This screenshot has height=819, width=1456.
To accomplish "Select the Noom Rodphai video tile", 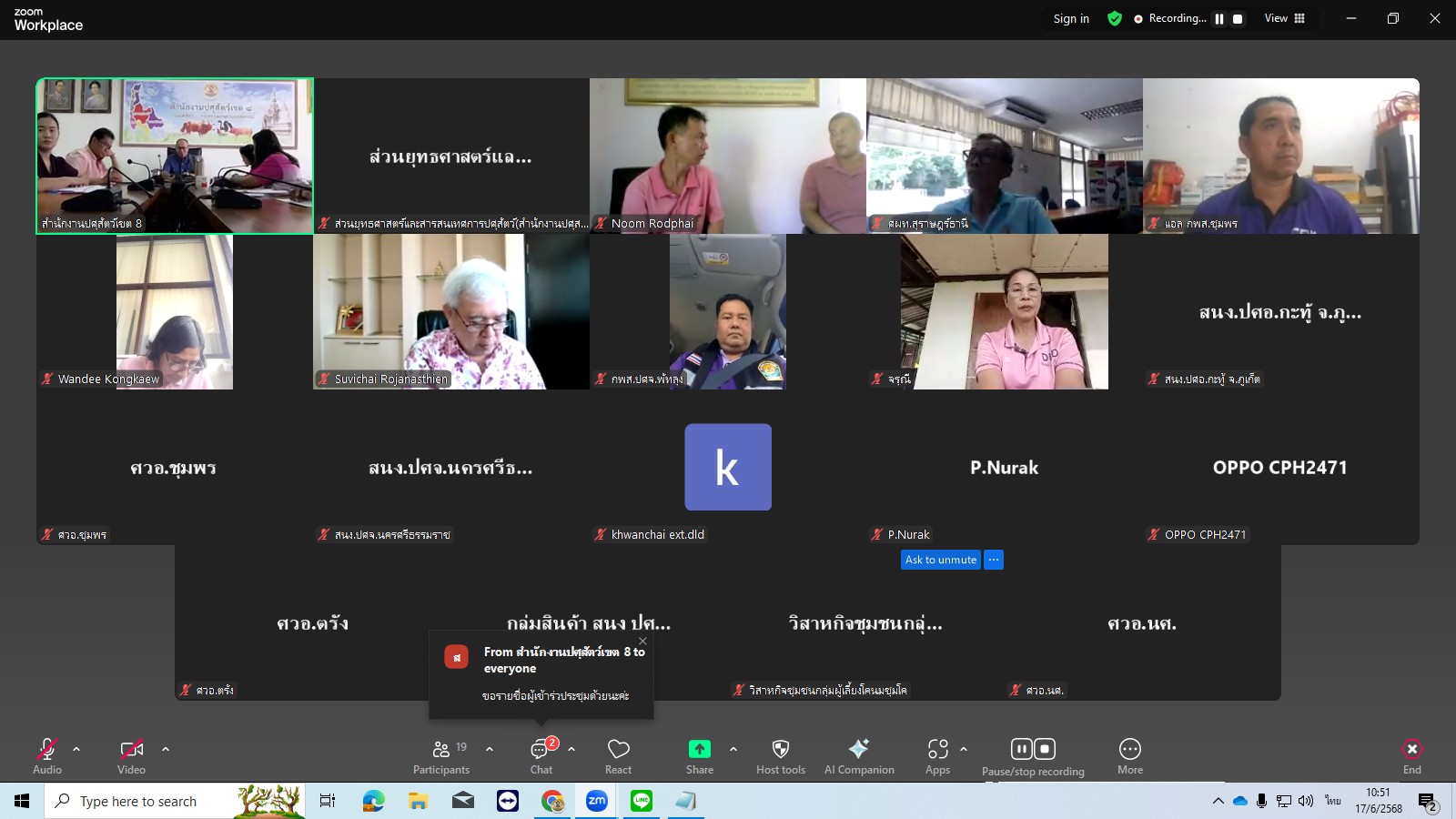I will (x=728, y=156).
